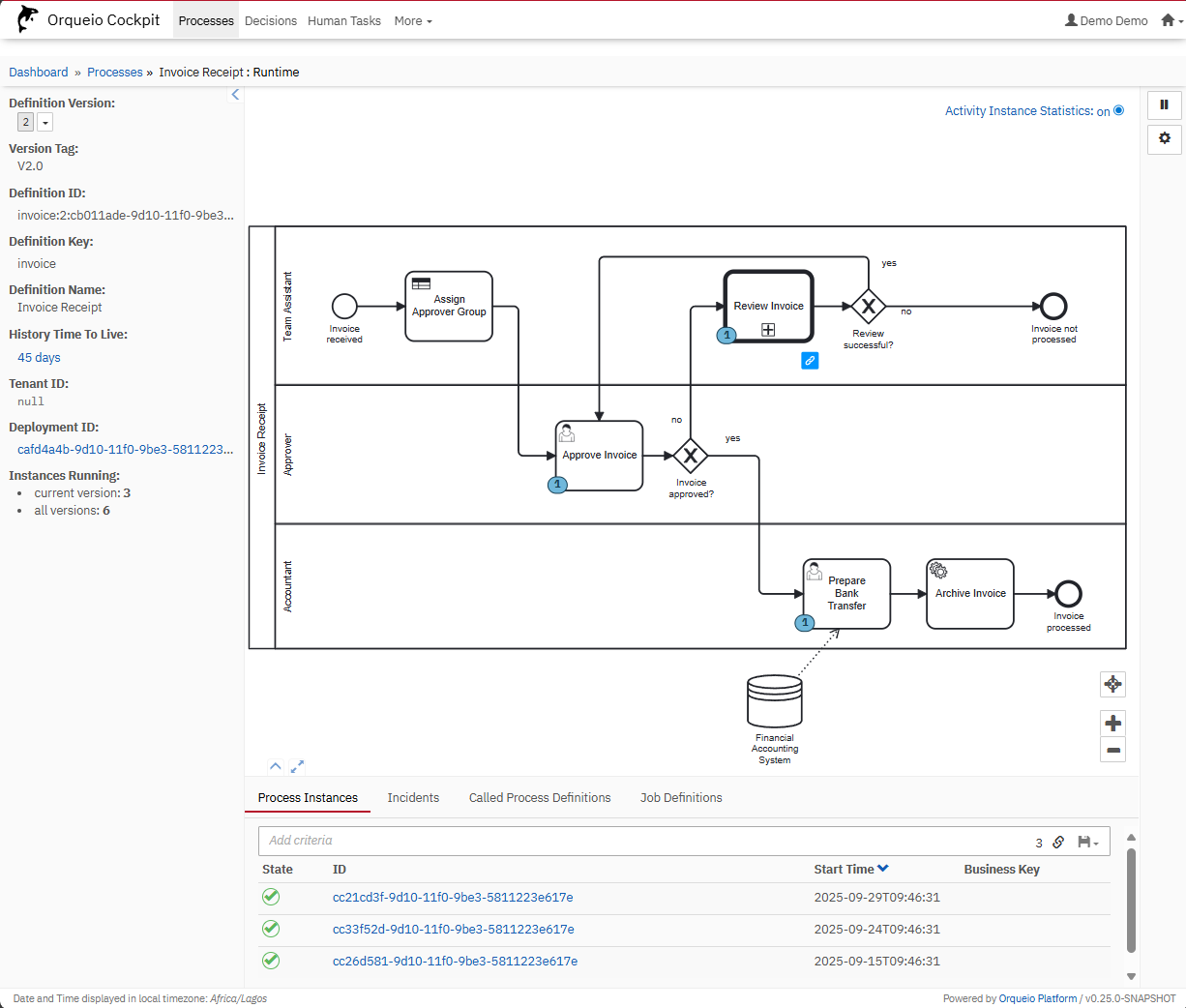
Task: Open the Definition Version dropdown
Action: (x=44, y=123)
